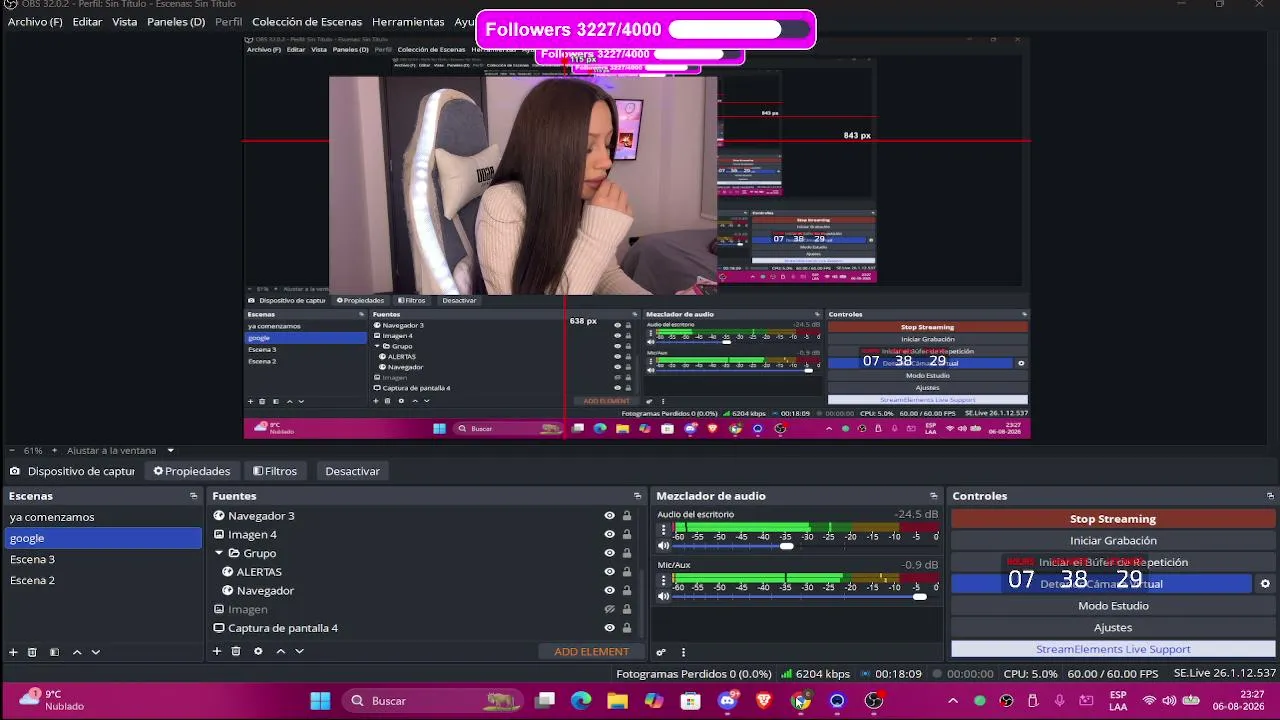This screenshot has width=1280, height=720.
Task: Open StreamElements Live Support
Action: [1113, 649]
